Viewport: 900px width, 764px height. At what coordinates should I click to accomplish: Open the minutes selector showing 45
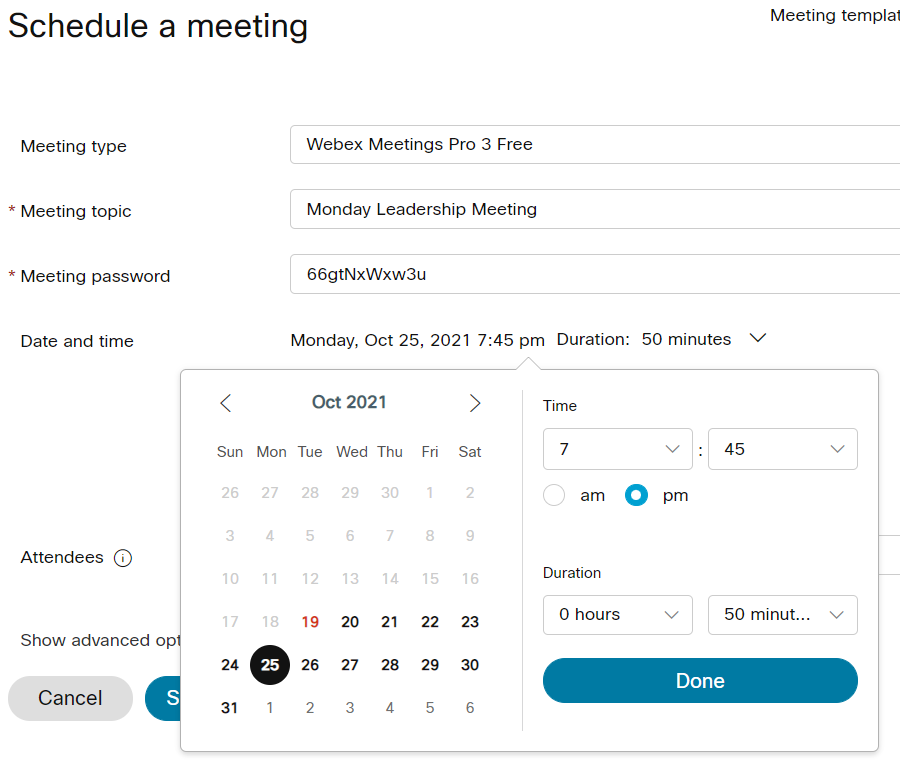(782, 449)
